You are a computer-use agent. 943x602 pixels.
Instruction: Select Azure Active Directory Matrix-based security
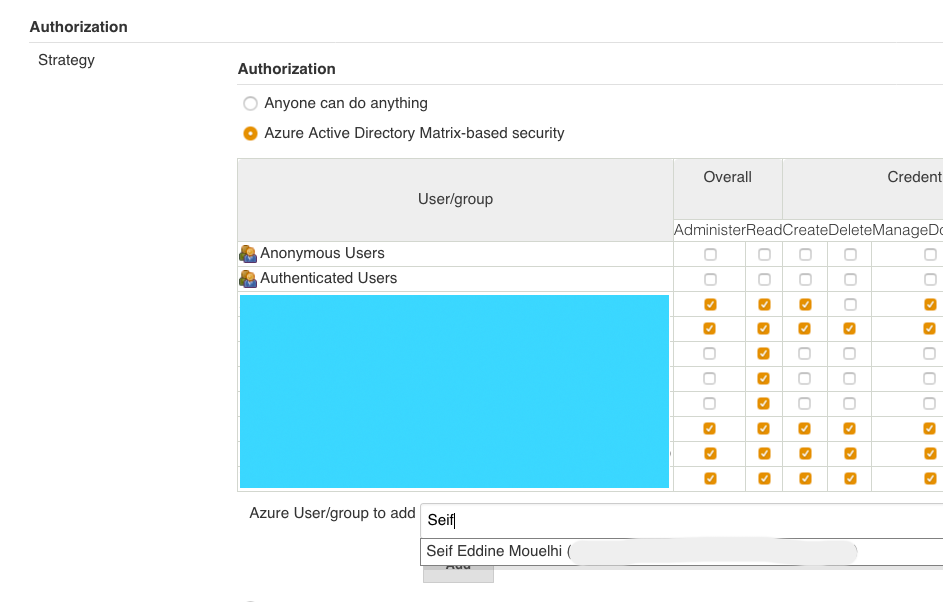click(x=250, y=132)
